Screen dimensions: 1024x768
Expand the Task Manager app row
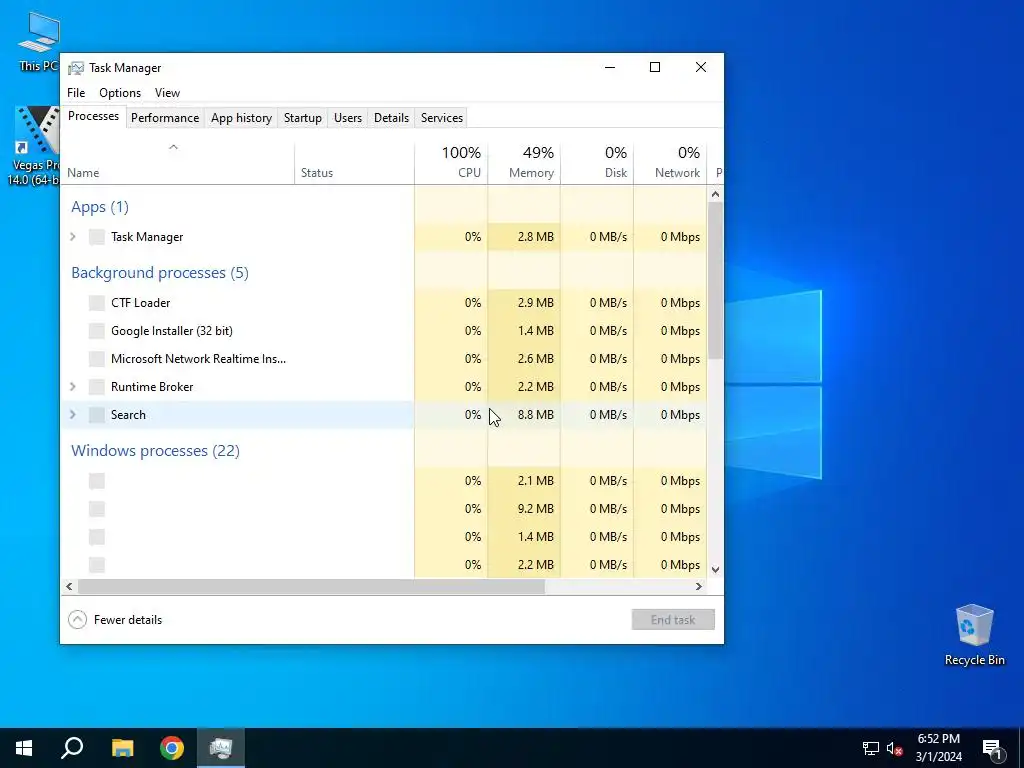tap(72, 237)
